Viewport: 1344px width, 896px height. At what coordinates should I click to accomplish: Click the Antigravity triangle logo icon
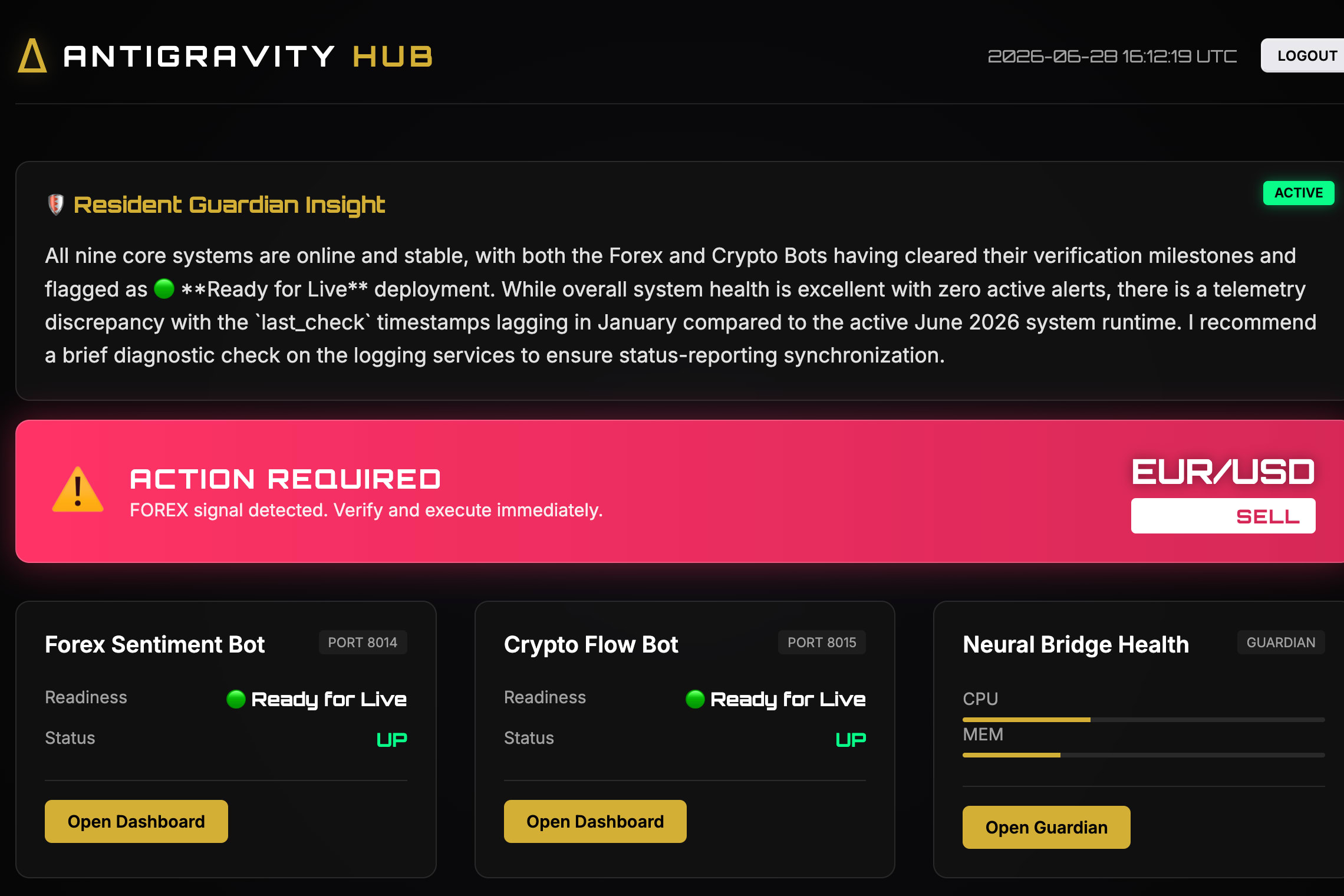pyautogui.click(x=32, y=56)
